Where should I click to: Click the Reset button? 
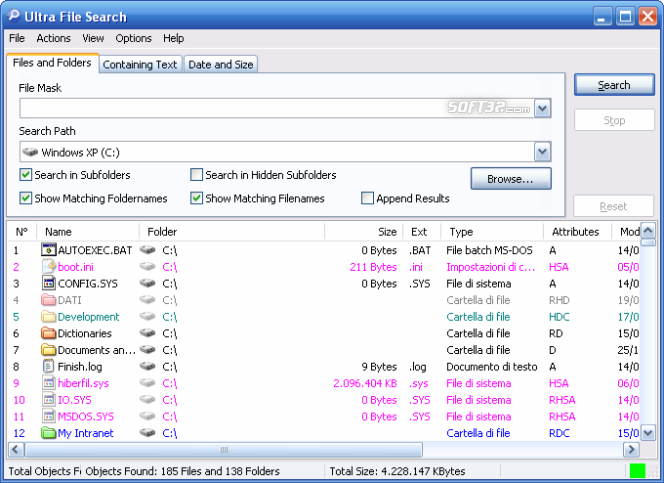click(x=613, y=206)
